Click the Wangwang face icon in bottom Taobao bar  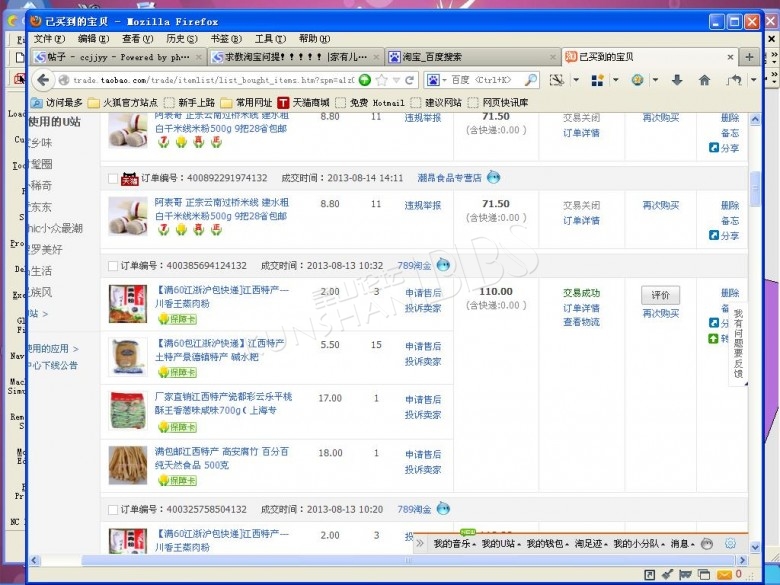[706, 544]
